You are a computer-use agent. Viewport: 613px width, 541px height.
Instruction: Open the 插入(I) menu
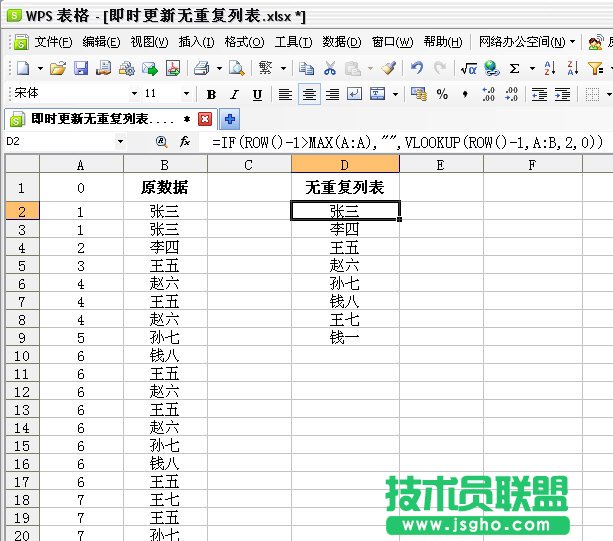(196, 41)
